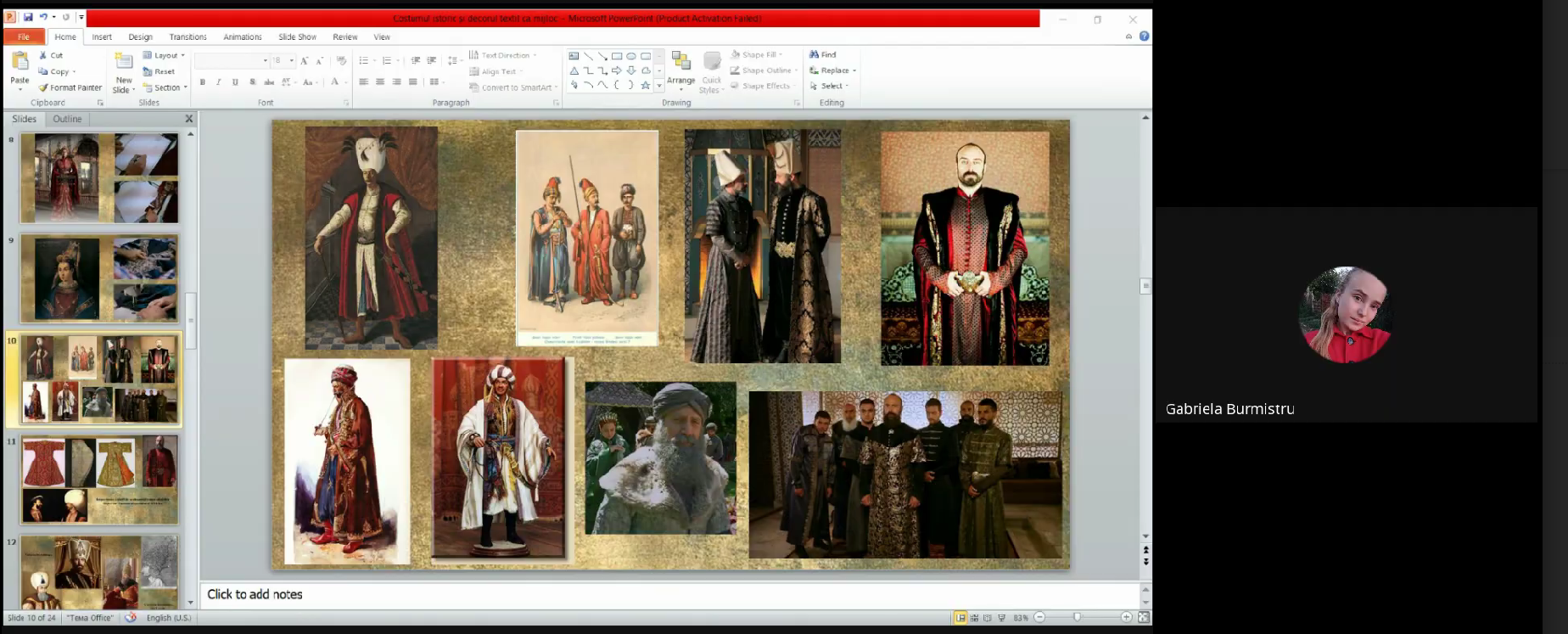Click language English (U.S.) in status bar

[169, 618]
